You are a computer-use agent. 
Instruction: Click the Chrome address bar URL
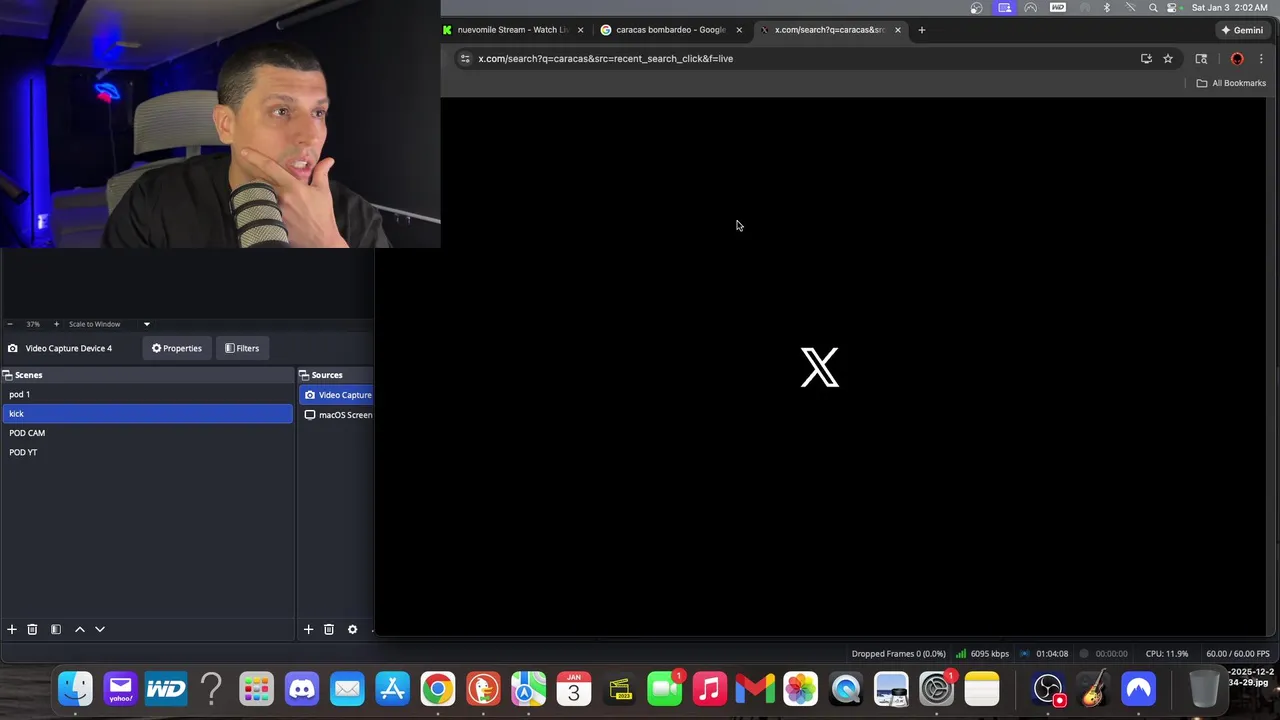coord(606,59)
